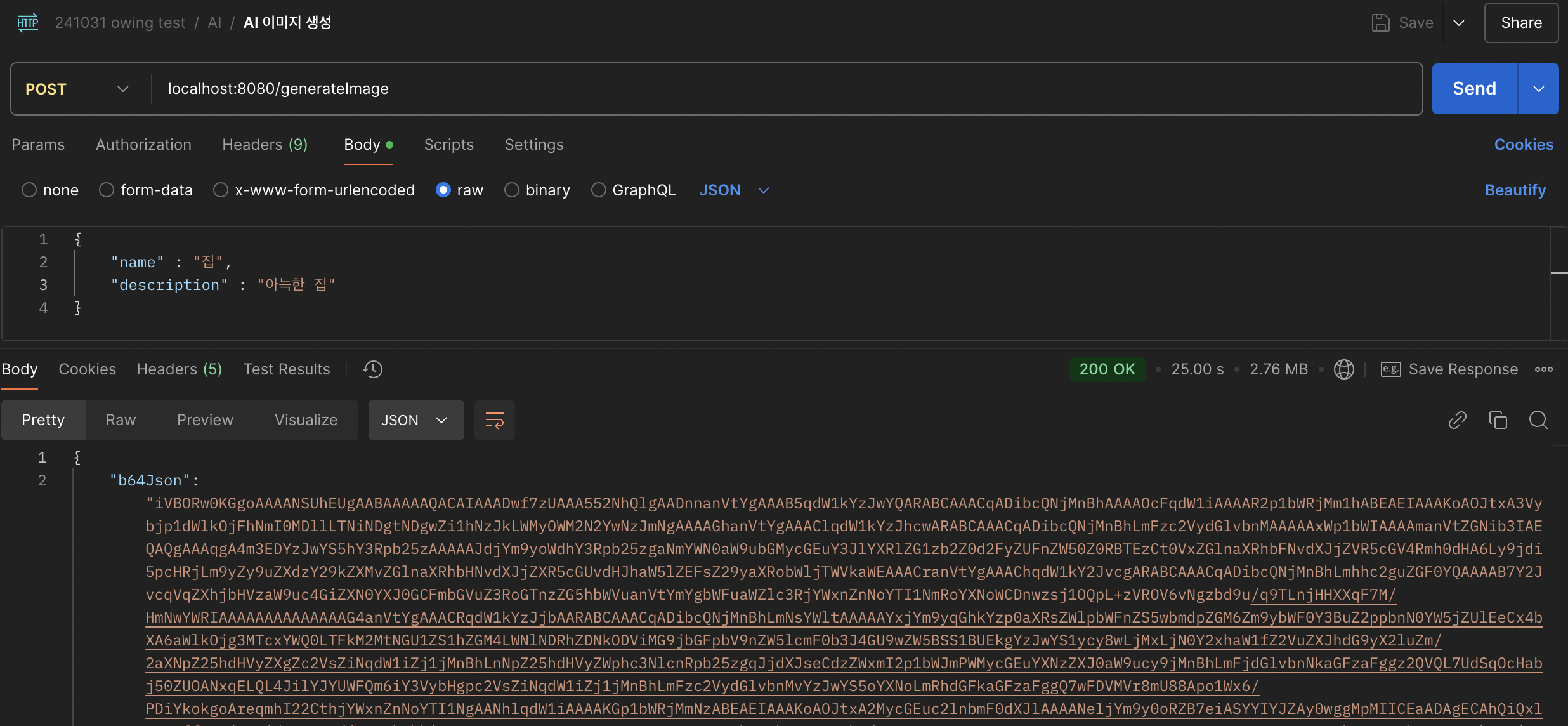This screenshot has width=1568, height=726.
Task: Copy response body to clipboard
Action: tap(1498, 420)
